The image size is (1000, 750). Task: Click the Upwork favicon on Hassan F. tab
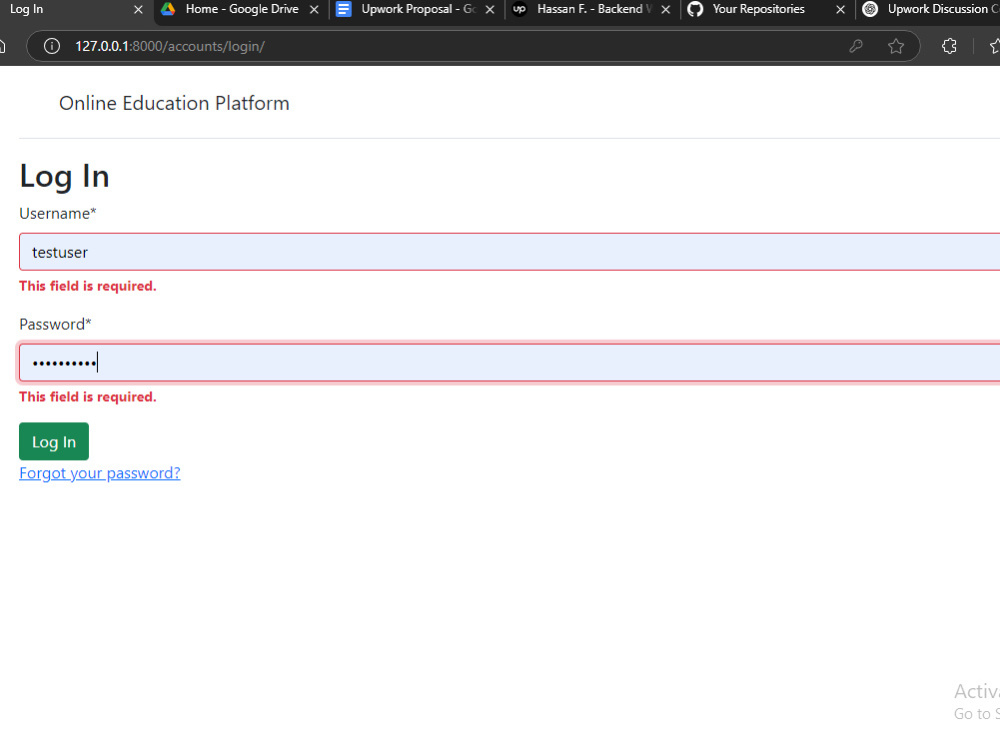pos(520,9)
